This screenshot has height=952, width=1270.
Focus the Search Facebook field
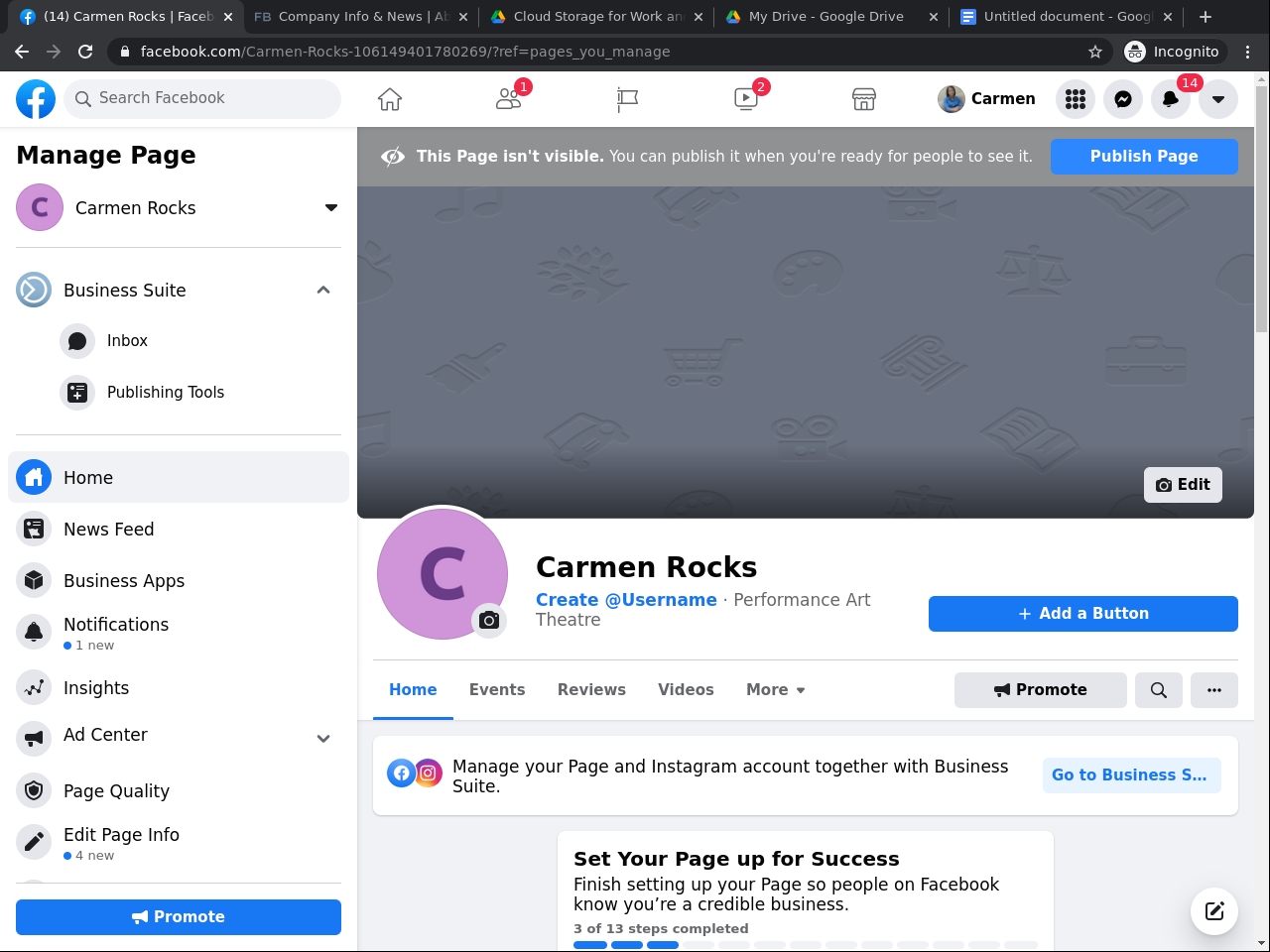coord(202,98)
